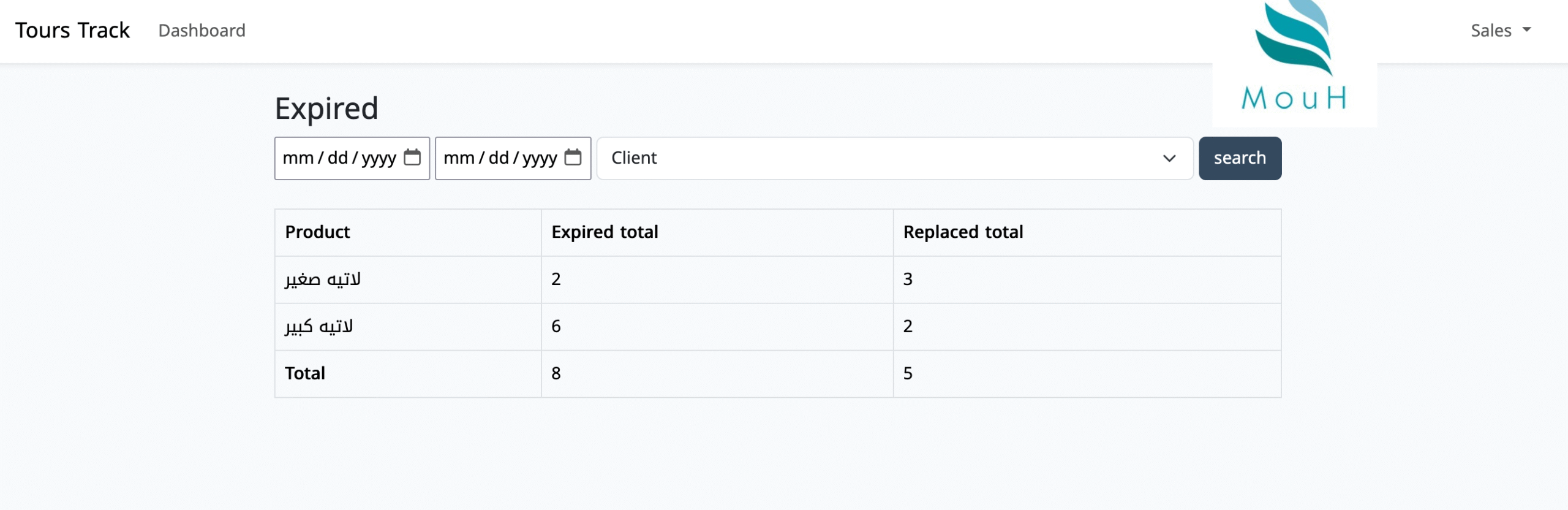
Task: Select the لاتيه كبير product cell
Action: click(x=319, y=326)
